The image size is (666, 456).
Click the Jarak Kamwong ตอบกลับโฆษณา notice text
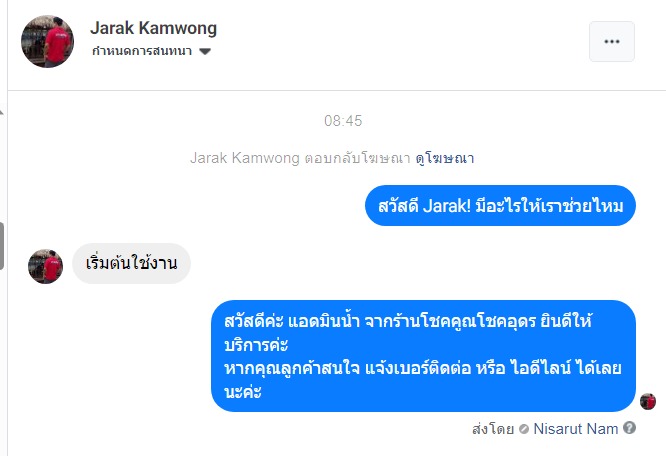point(300,158)
